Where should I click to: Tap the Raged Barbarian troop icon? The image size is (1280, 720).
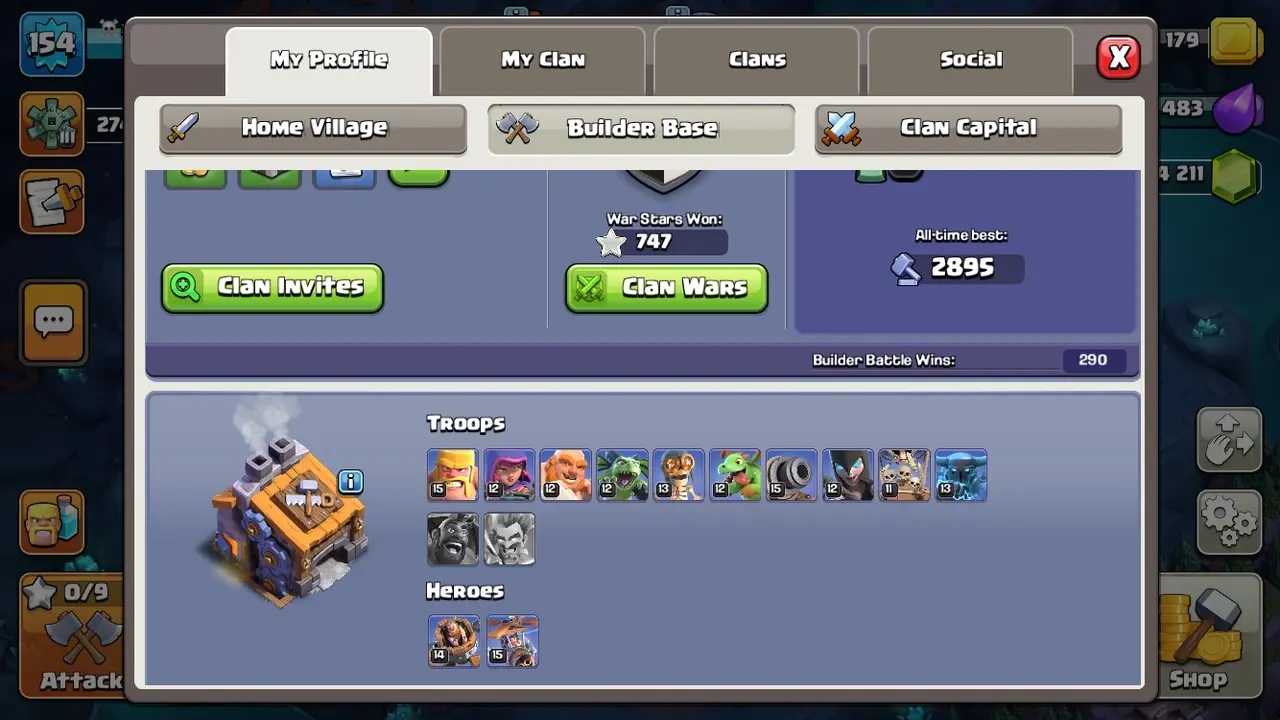tap(452, 475)
